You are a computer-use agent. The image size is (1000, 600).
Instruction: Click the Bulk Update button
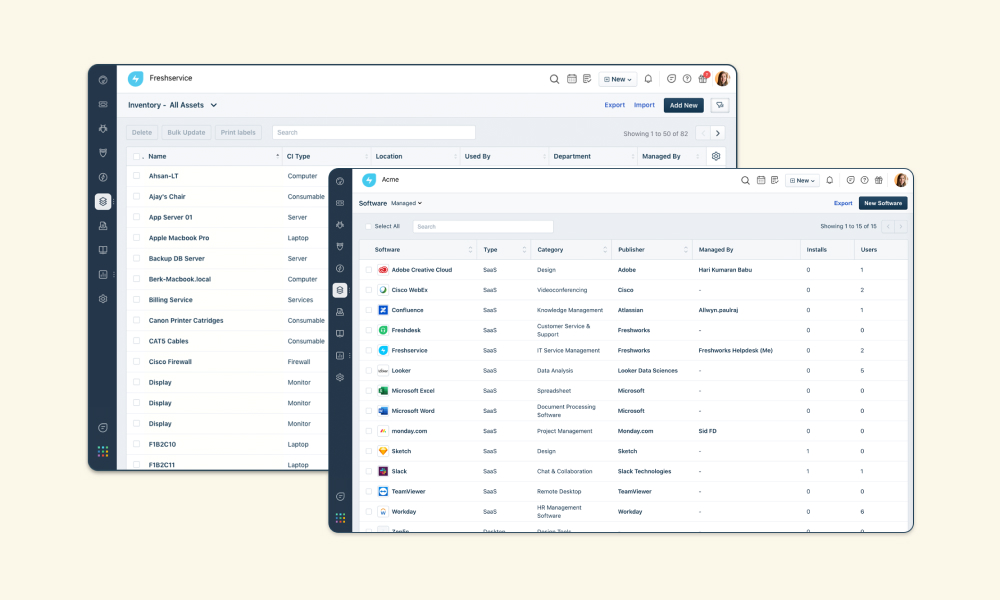(186, 133)
